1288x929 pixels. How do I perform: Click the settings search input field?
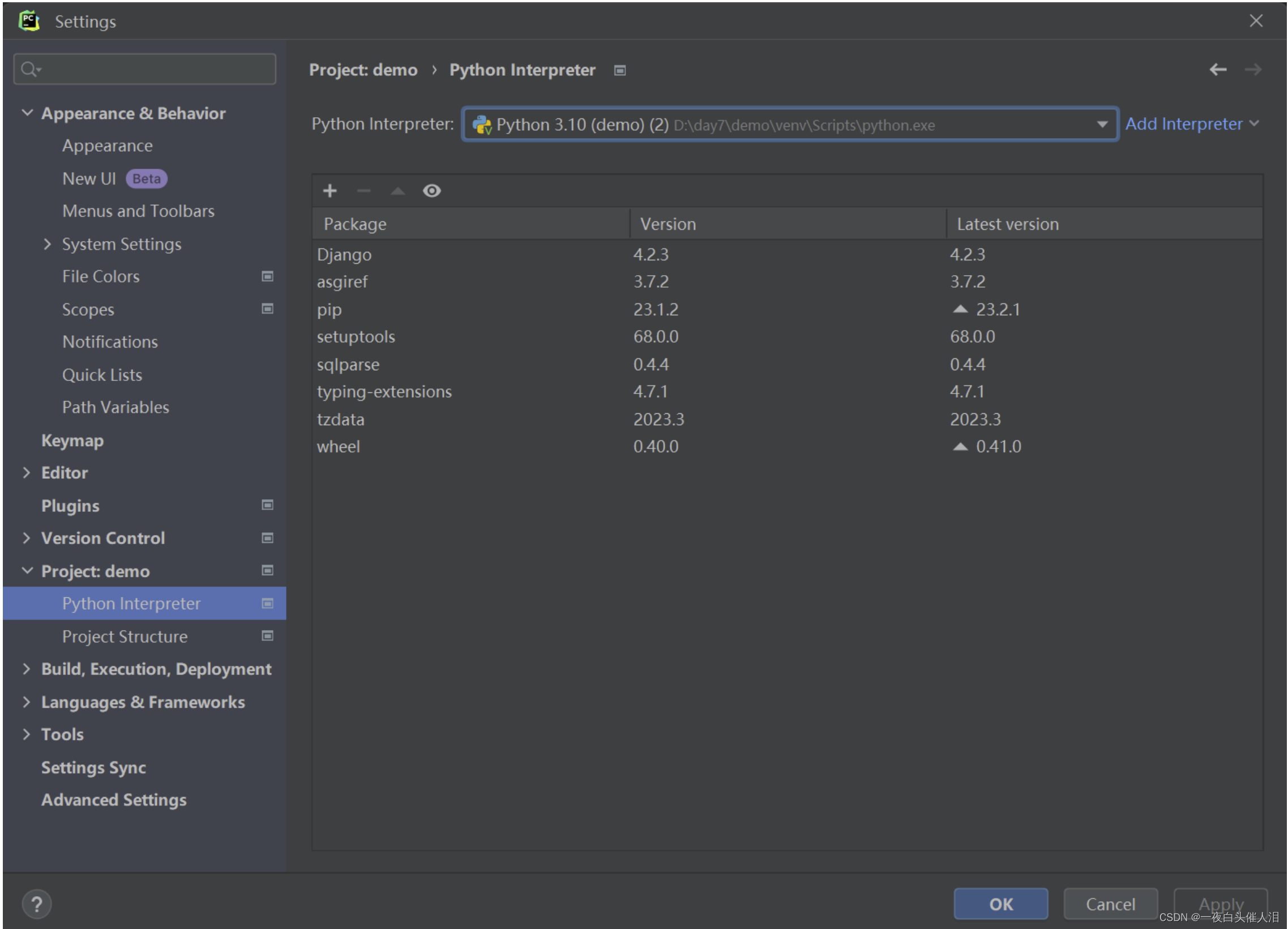(x=145, y=68)
